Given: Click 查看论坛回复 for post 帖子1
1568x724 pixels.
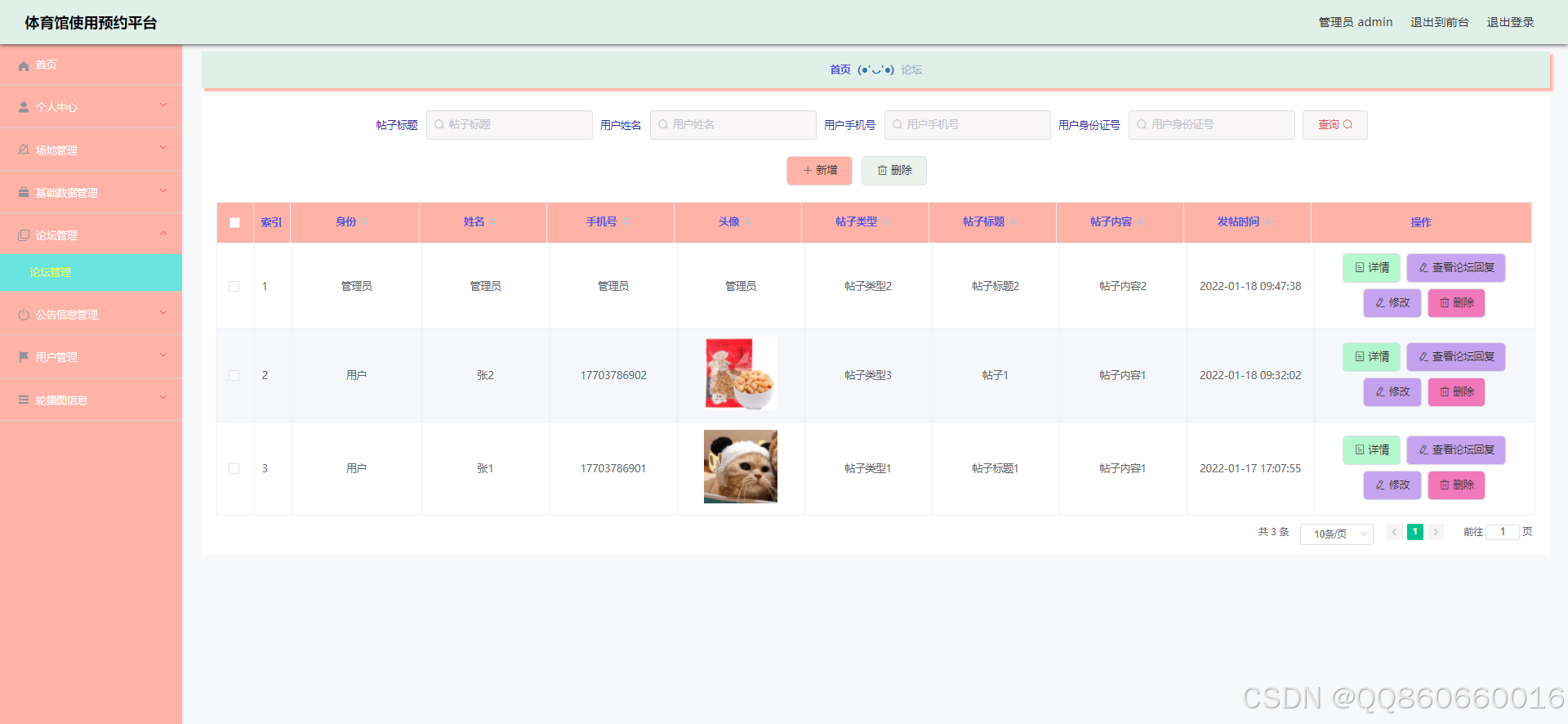Looking at the screenshot, I should pyautogui.click(x=1456, y=357).
